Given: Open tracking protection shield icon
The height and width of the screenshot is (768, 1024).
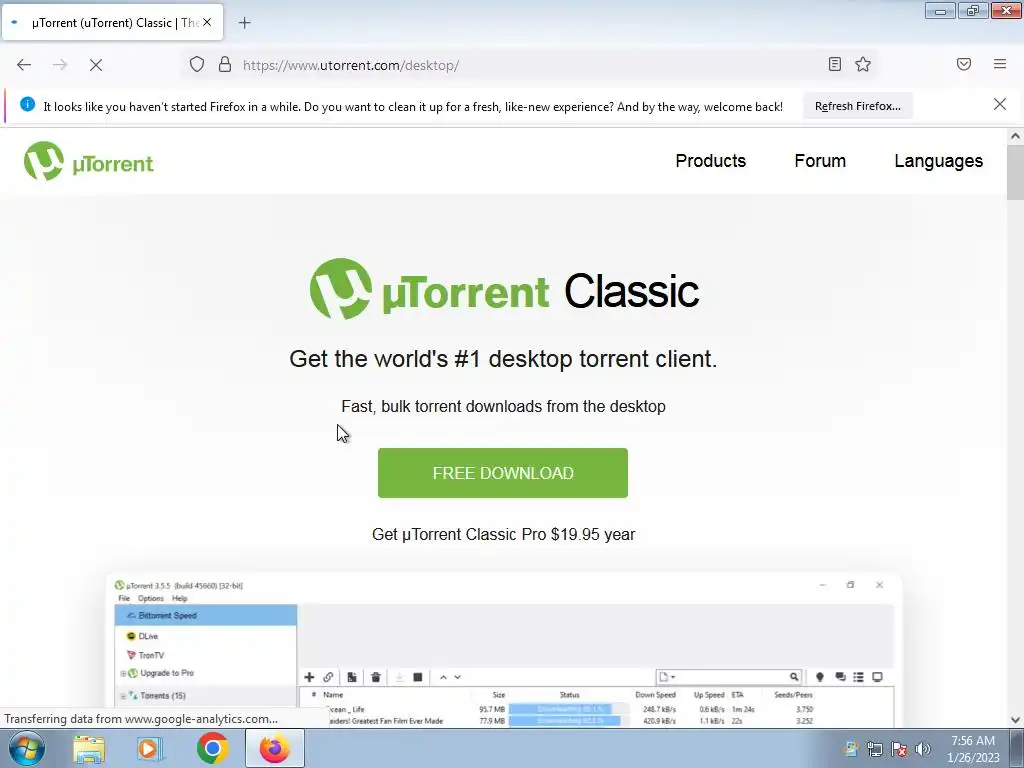Looking at the screenshot, I should 197,64.
